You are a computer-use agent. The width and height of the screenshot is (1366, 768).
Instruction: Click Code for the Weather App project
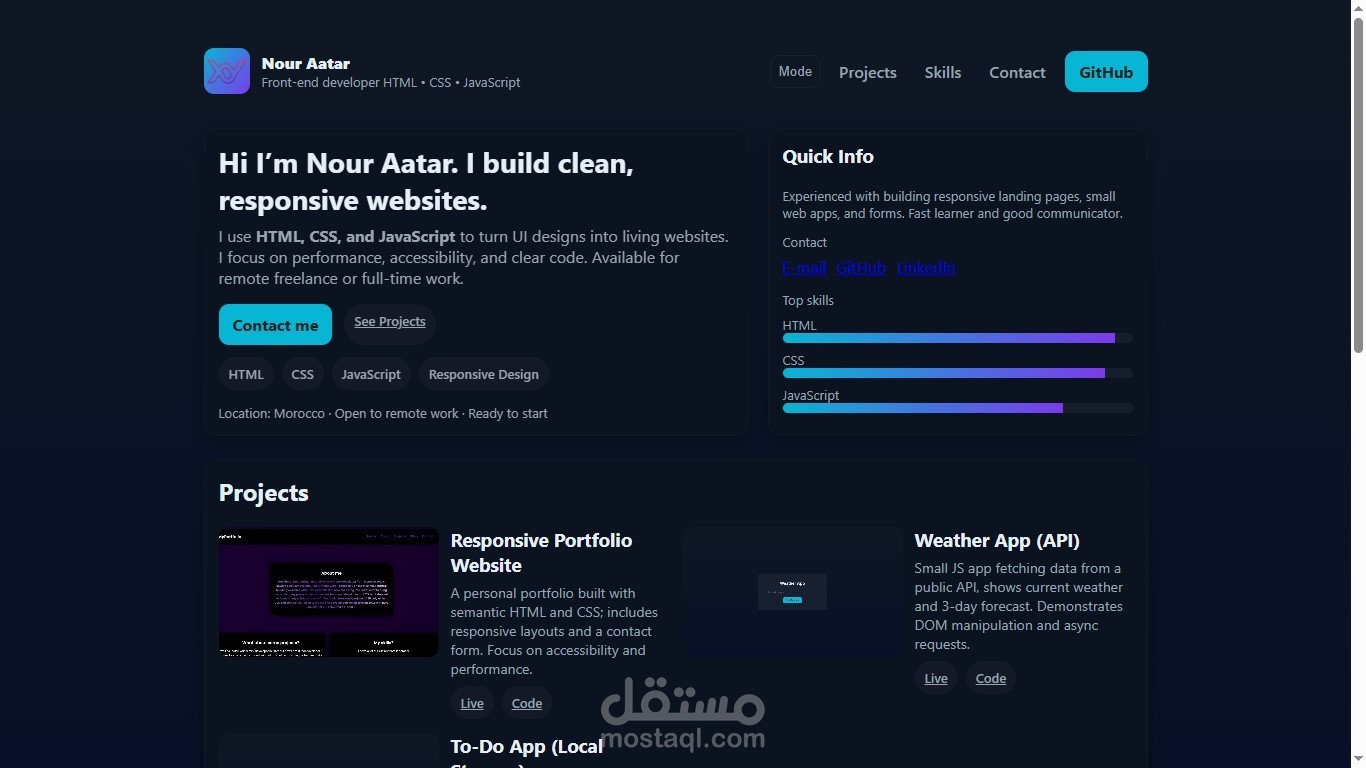tap(990, 678)
